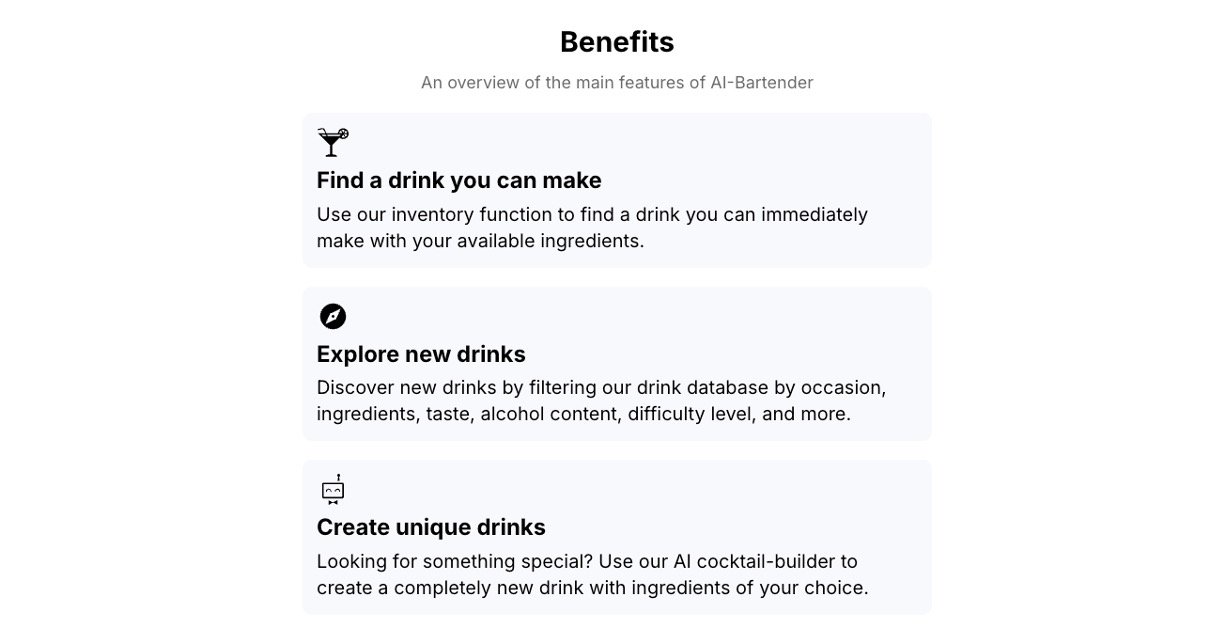
Task: Click the compass icon above Explore new drinks
Action: pos(332,316)
